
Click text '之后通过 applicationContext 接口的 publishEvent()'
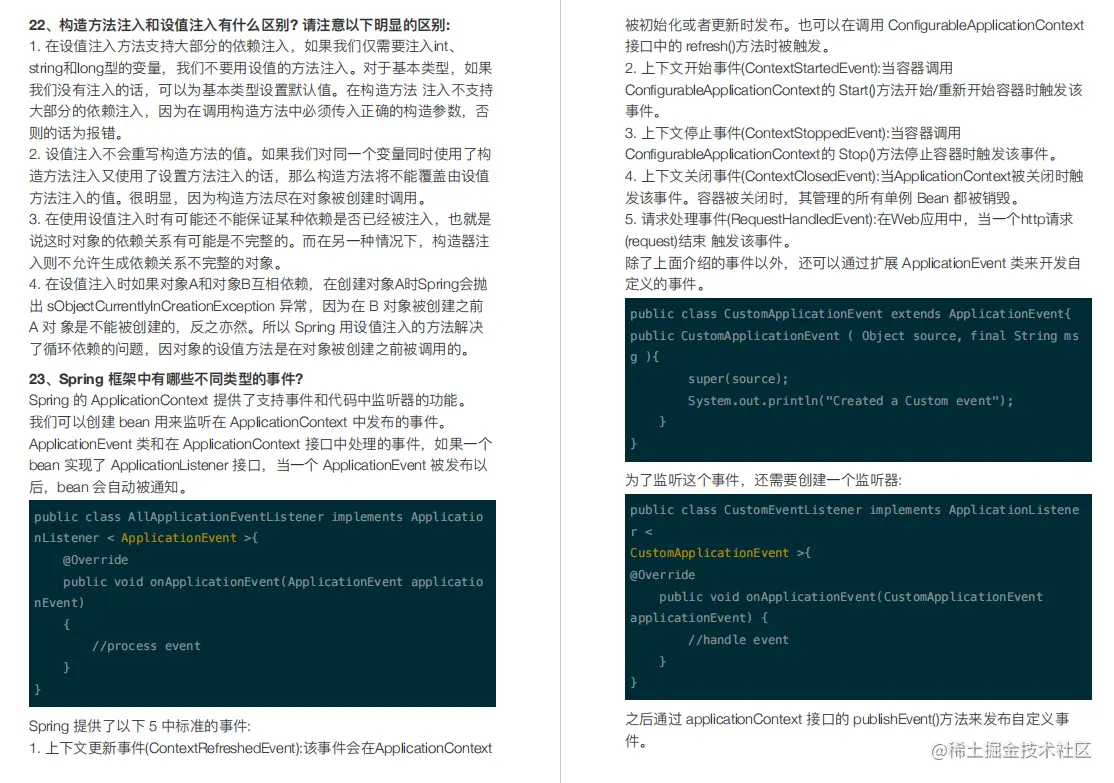pos(782,719)
